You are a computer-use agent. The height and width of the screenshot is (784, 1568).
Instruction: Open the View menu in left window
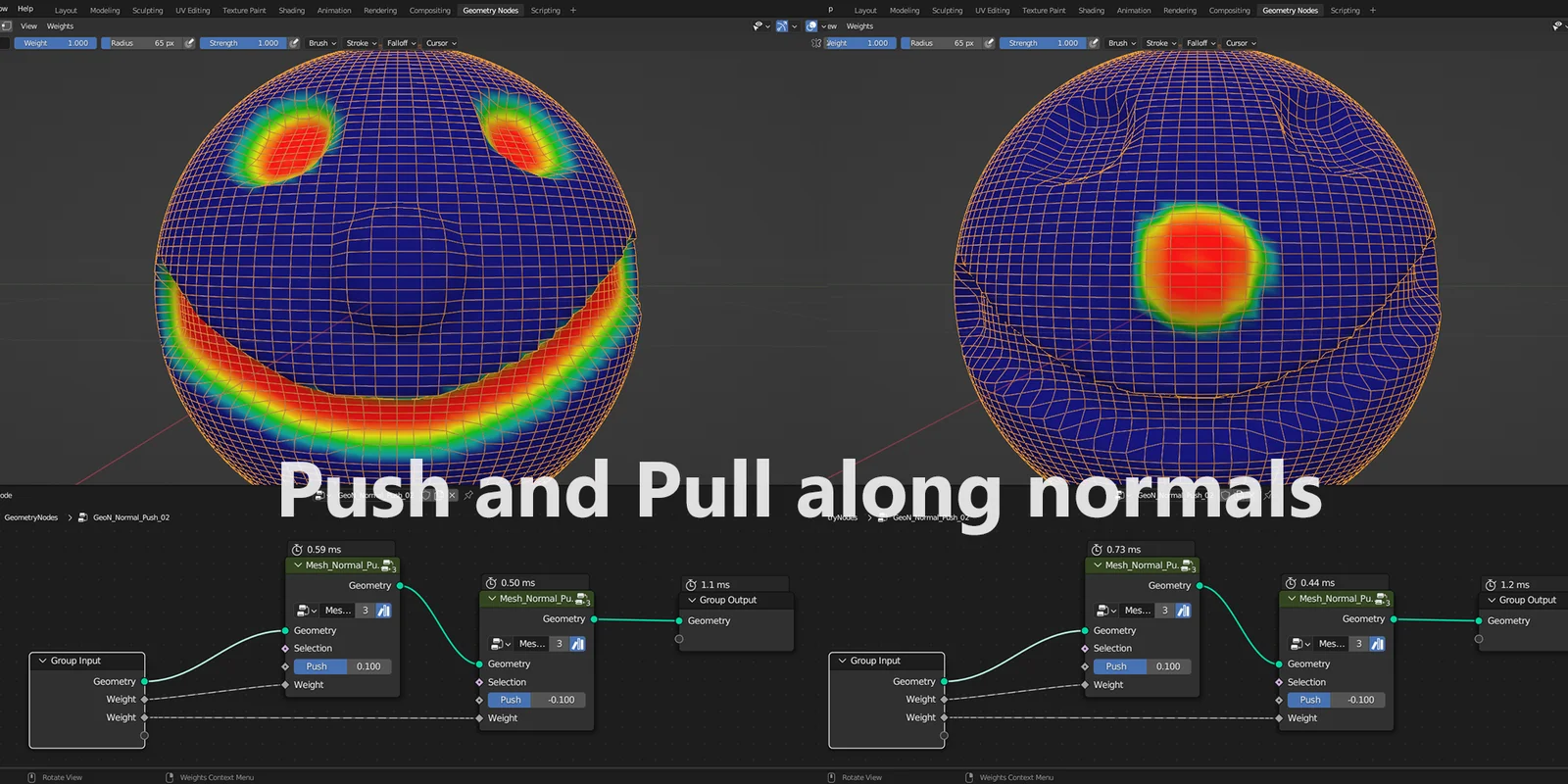(29, 26)
